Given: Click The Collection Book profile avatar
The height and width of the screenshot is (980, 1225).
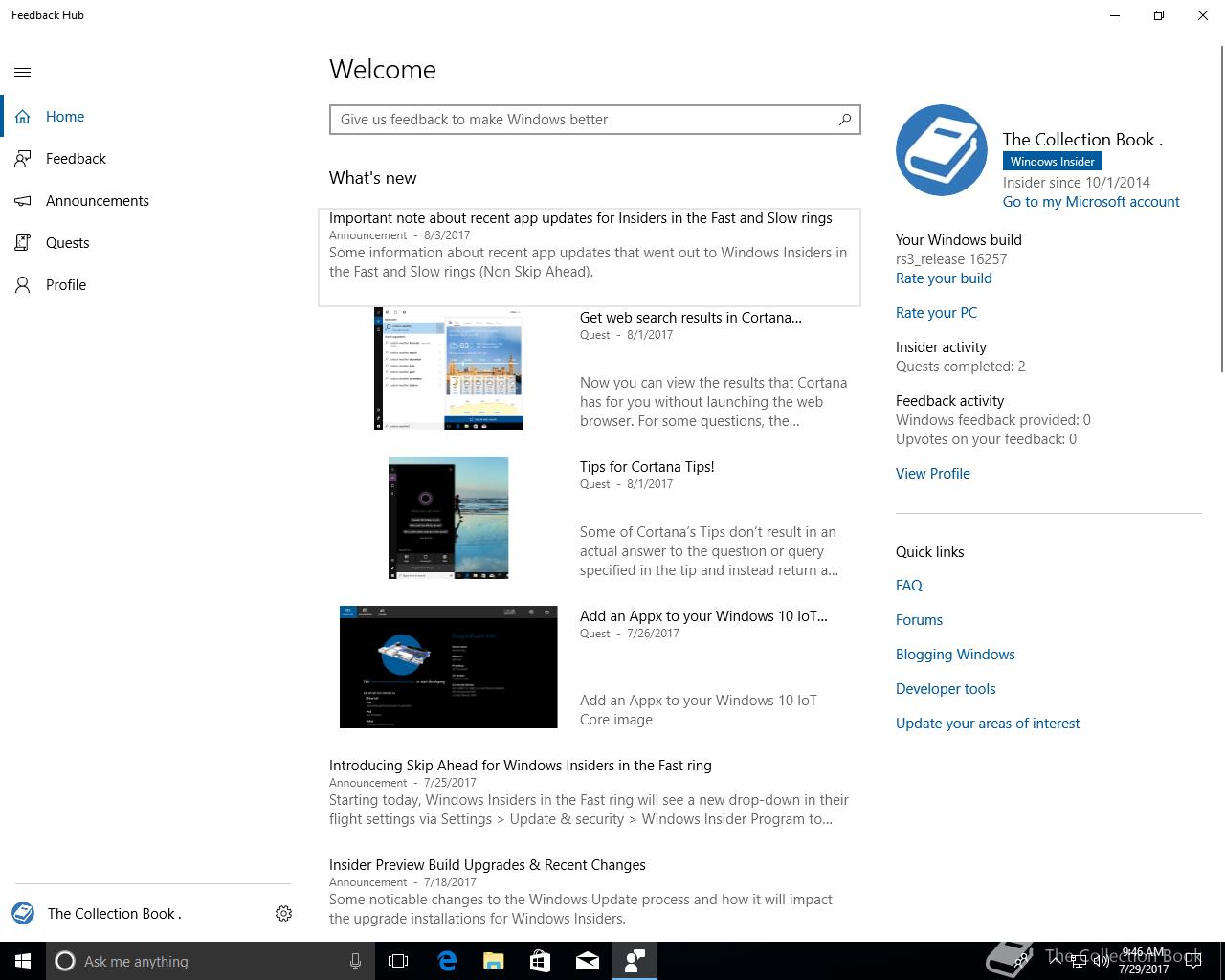Looking at the screenshot, I should coord(942,150).
